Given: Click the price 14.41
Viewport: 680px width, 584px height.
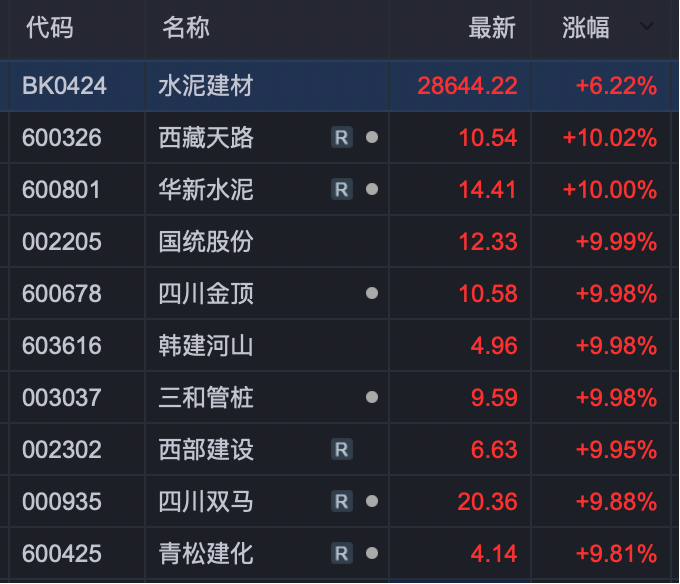Looking at the screenshot, I should (488, 190).
